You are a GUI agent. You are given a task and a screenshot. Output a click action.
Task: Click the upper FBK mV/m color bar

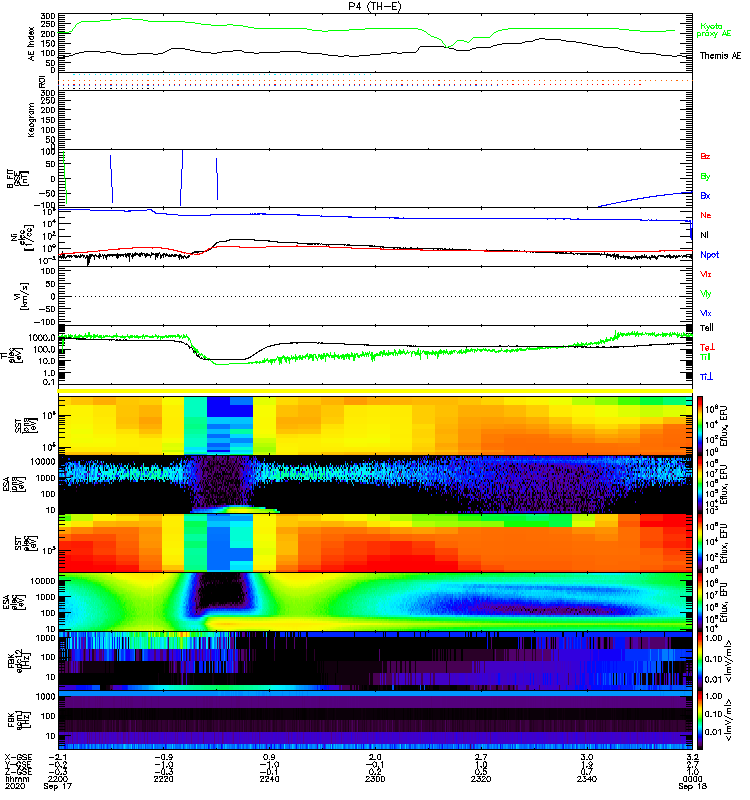pyautogui.click(x=700, y=661)
